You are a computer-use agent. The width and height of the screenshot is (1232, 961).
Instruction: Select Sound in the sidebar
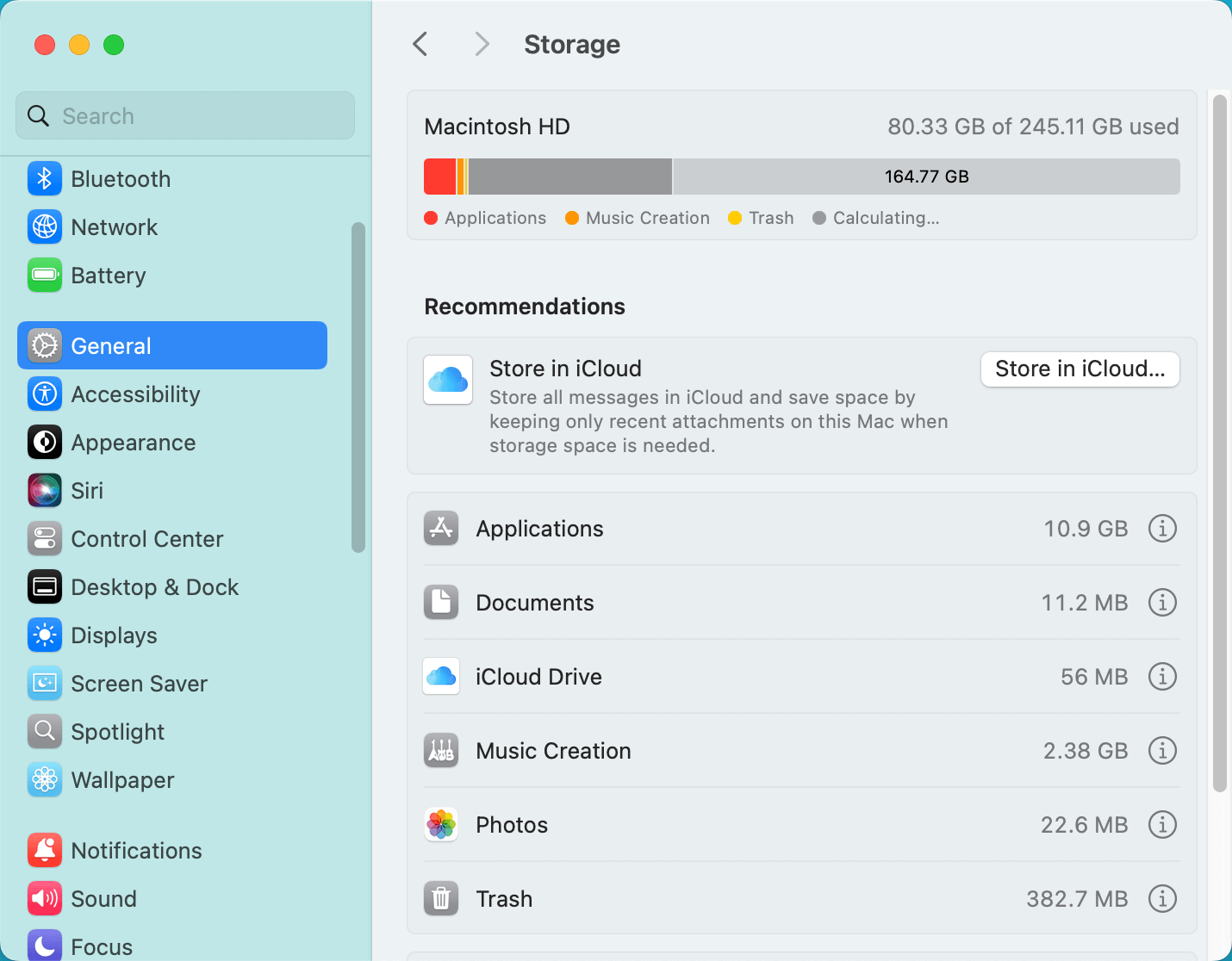[103, 898]
